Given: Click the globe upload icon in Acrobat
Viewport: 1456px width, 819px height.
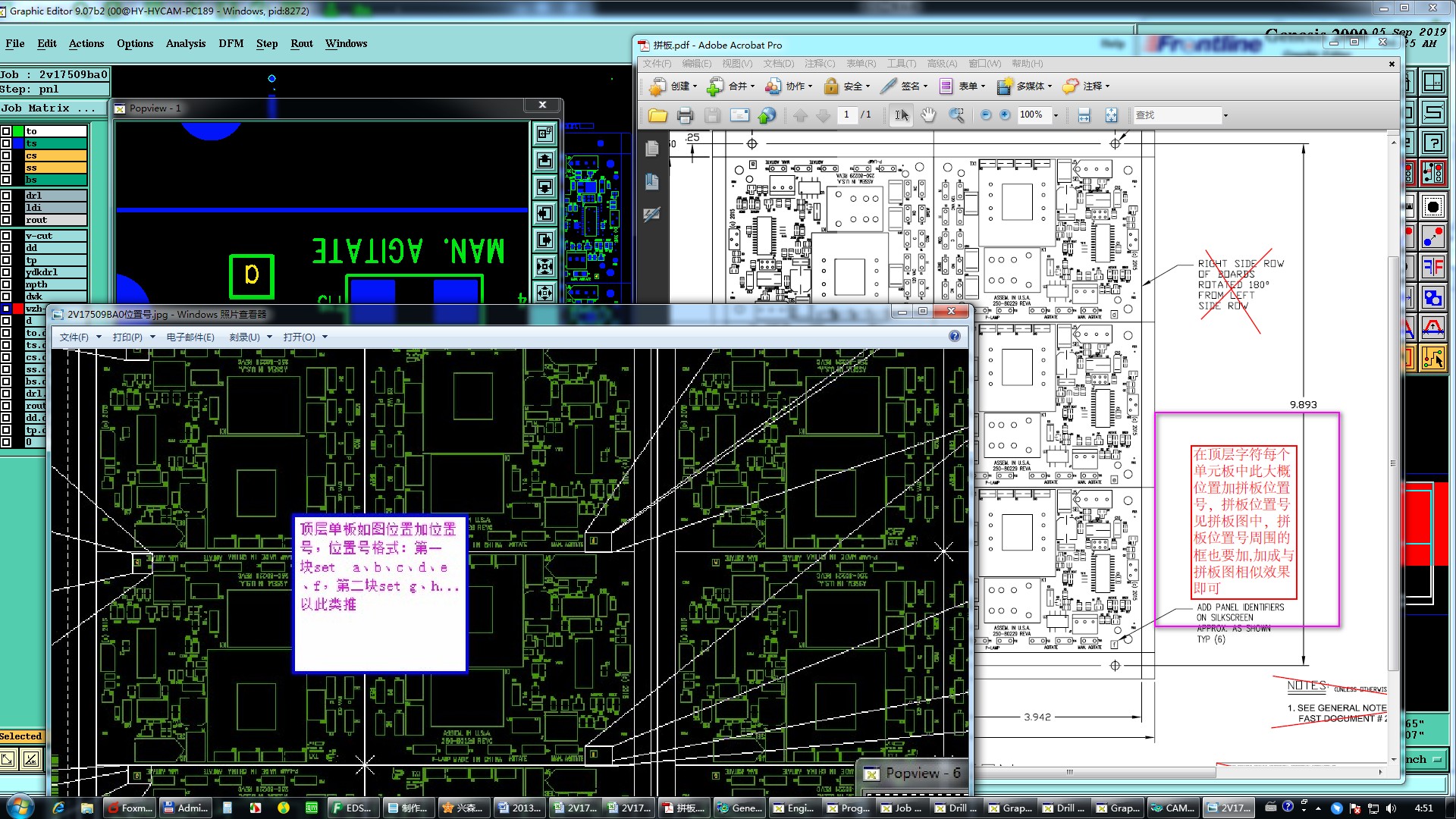Looking at the screenshot, I should [x=767, y=115].
